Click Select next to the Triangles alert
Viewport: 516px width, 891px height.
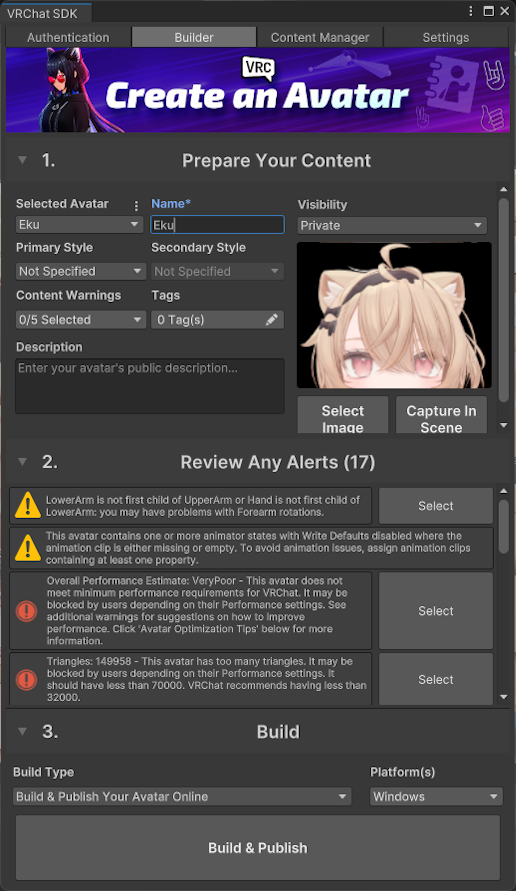pyautogui.click(x=436, y=680)
